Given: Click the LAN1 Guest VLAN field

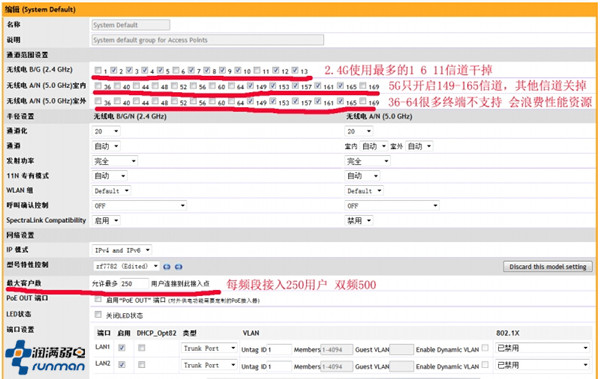Looking at the screenshot, I should click(x=401, y=349).
